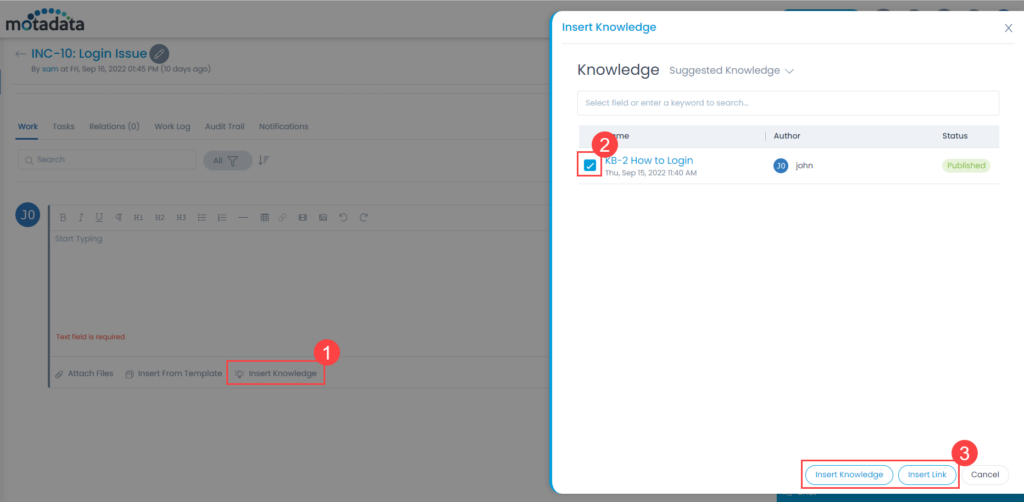
Task: Click the pencil edit icon beside INC-10 title
Action: pyautogui.click(x=160, y=53)
